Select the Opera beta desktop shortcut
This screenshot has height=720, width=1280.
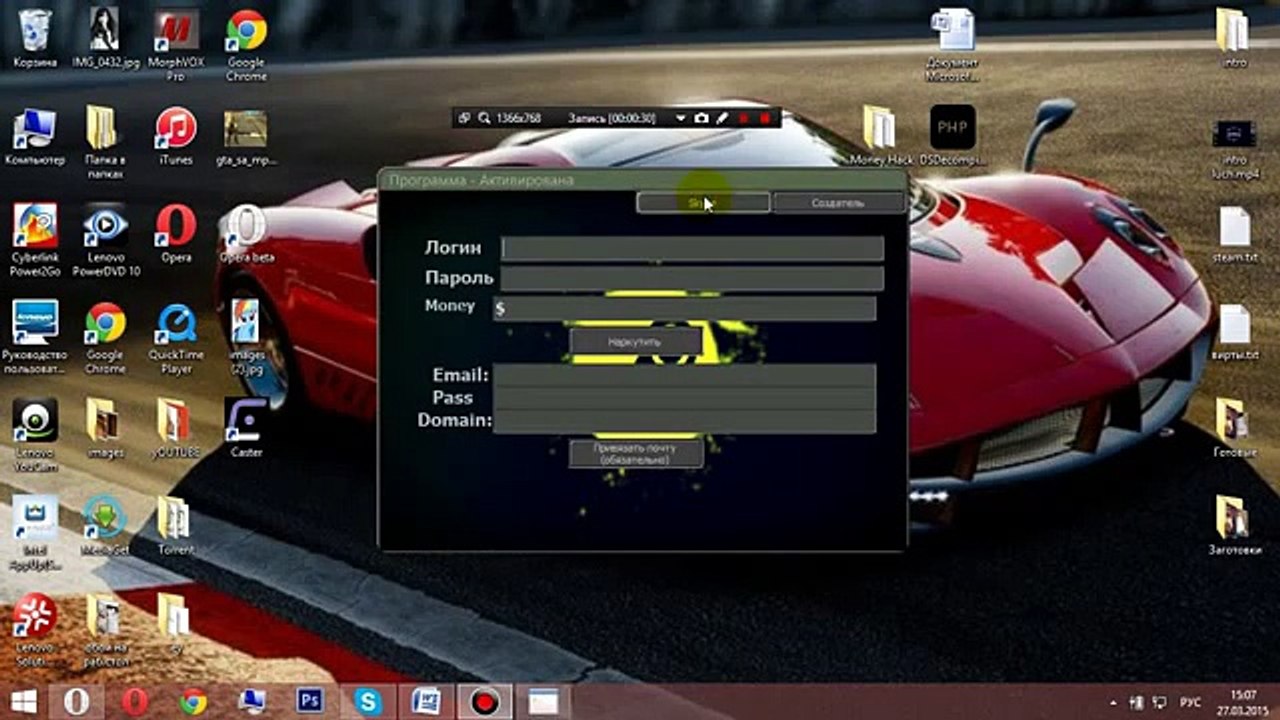pyautogui.click(x=246, y=233)
